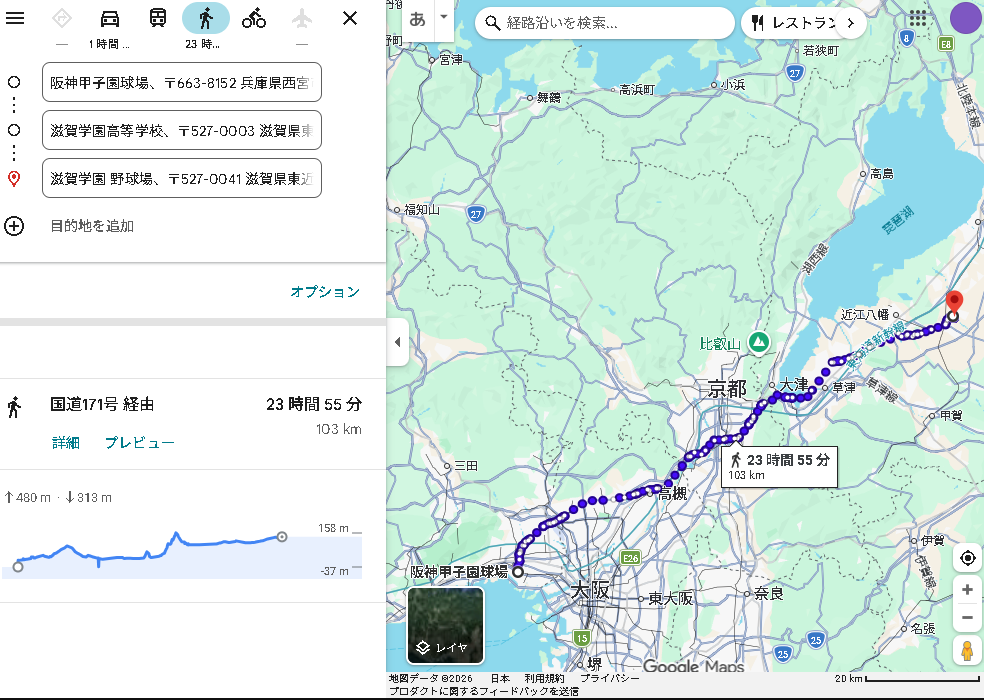
Task: Select the cycling travel mode
Action: coord(254,18)
